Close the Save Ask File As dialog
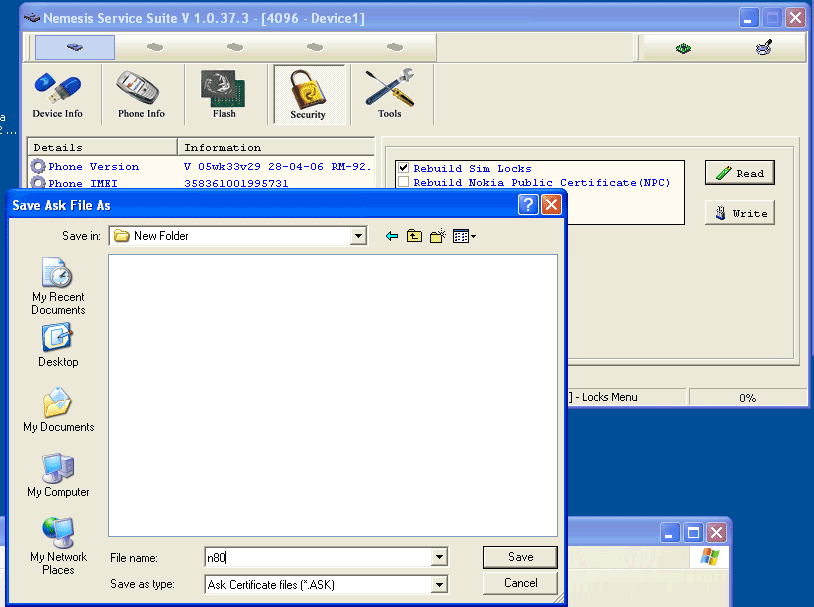Viewport: 814px width, 607px height. pyautogui.click(x=551, y=205)
